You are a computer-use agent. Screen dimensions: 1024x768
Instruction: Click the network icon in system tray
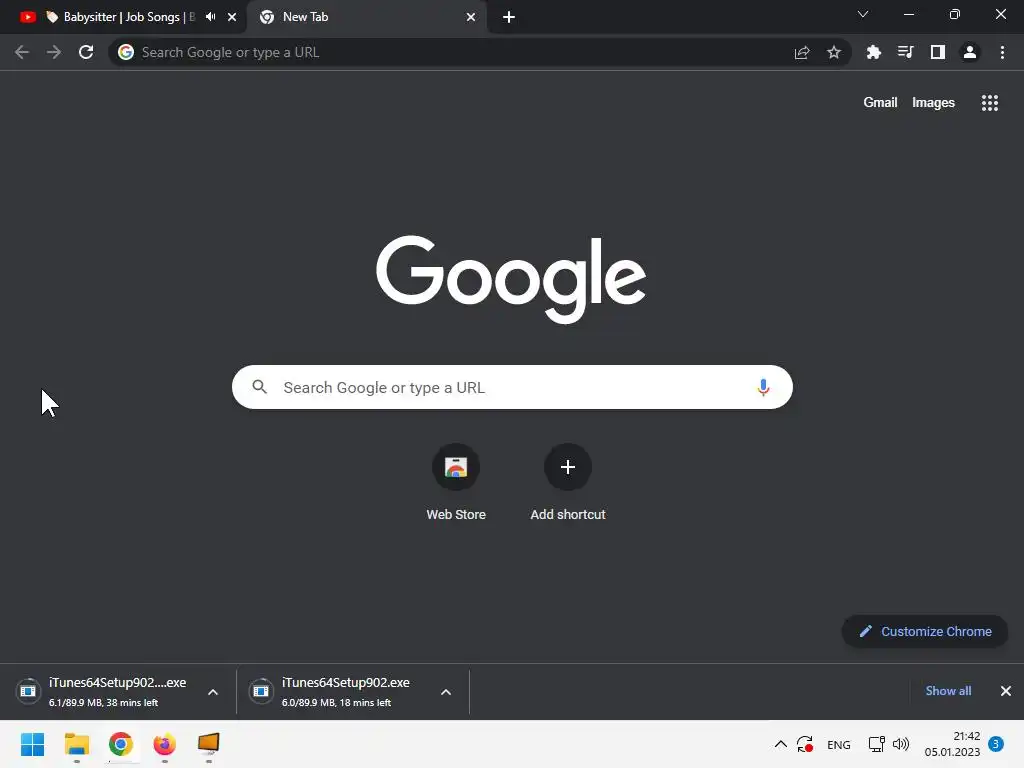pos(876,744)
